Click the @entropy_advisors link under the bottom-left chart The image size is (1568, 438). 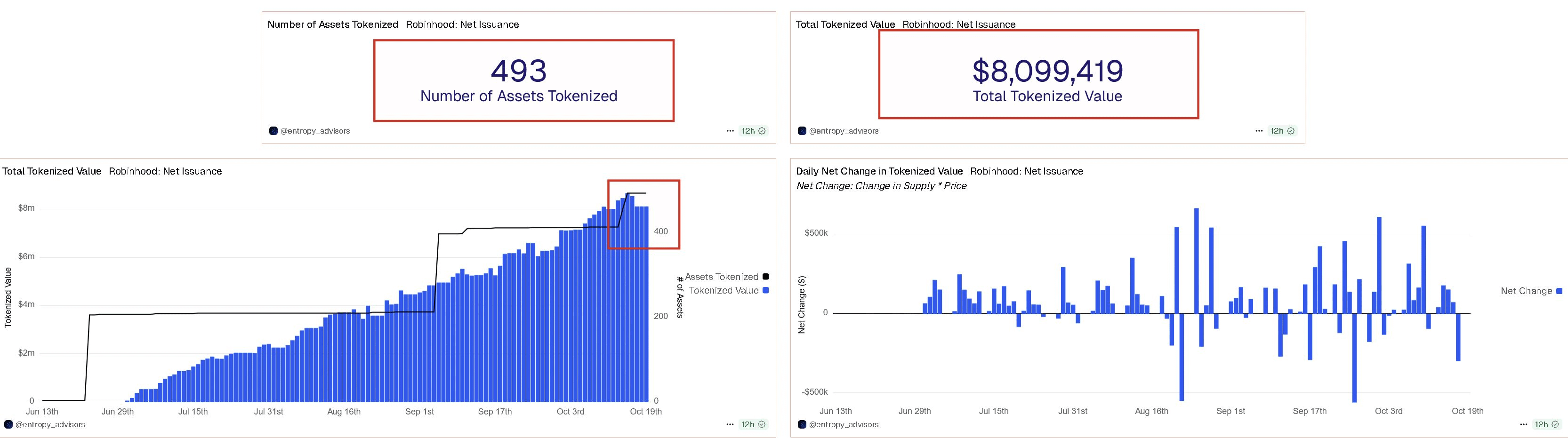click(x=50, y=425)
